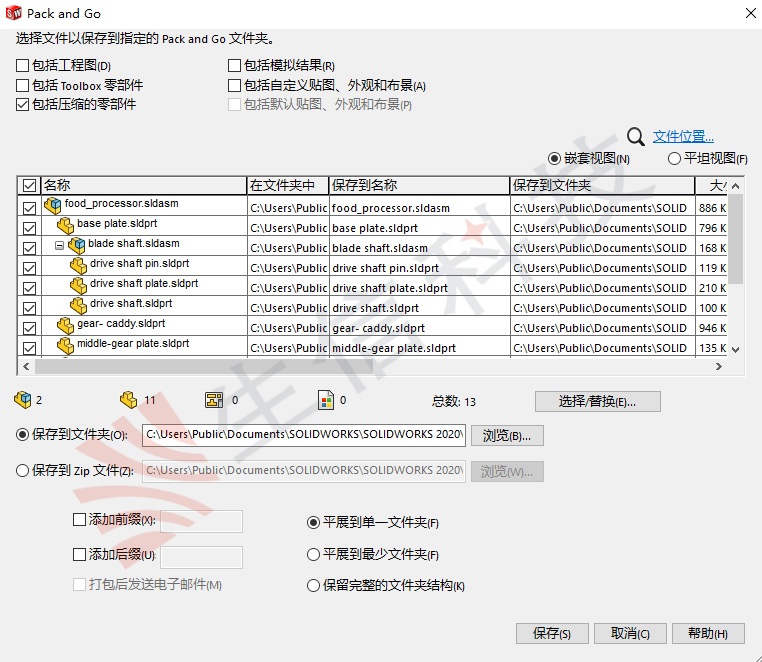The height and width of the screenshot is (662, 762).
Task: Click the middle-gear plate.sldprt part icon
Action: 65,345
